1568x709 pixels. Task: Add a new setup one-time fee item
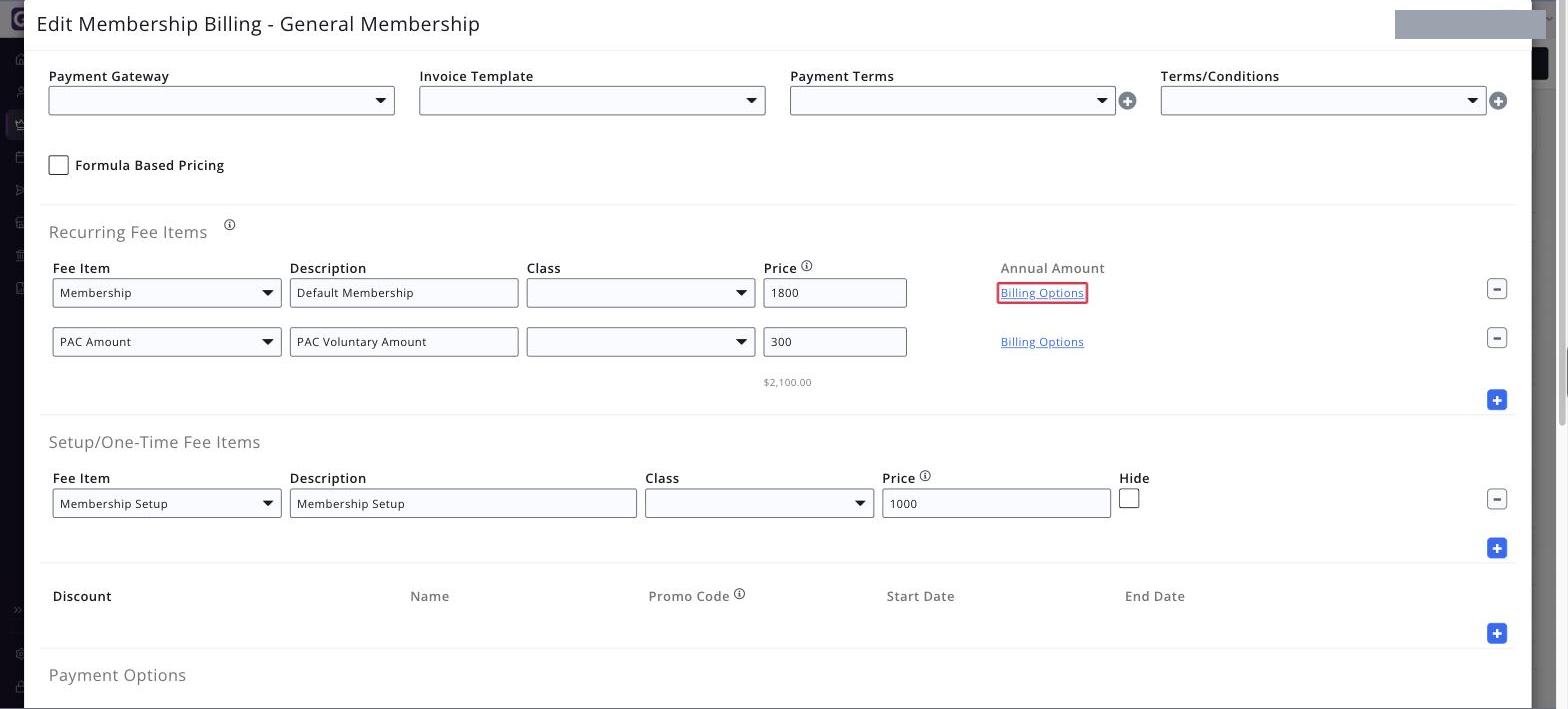coord(1497,548)
